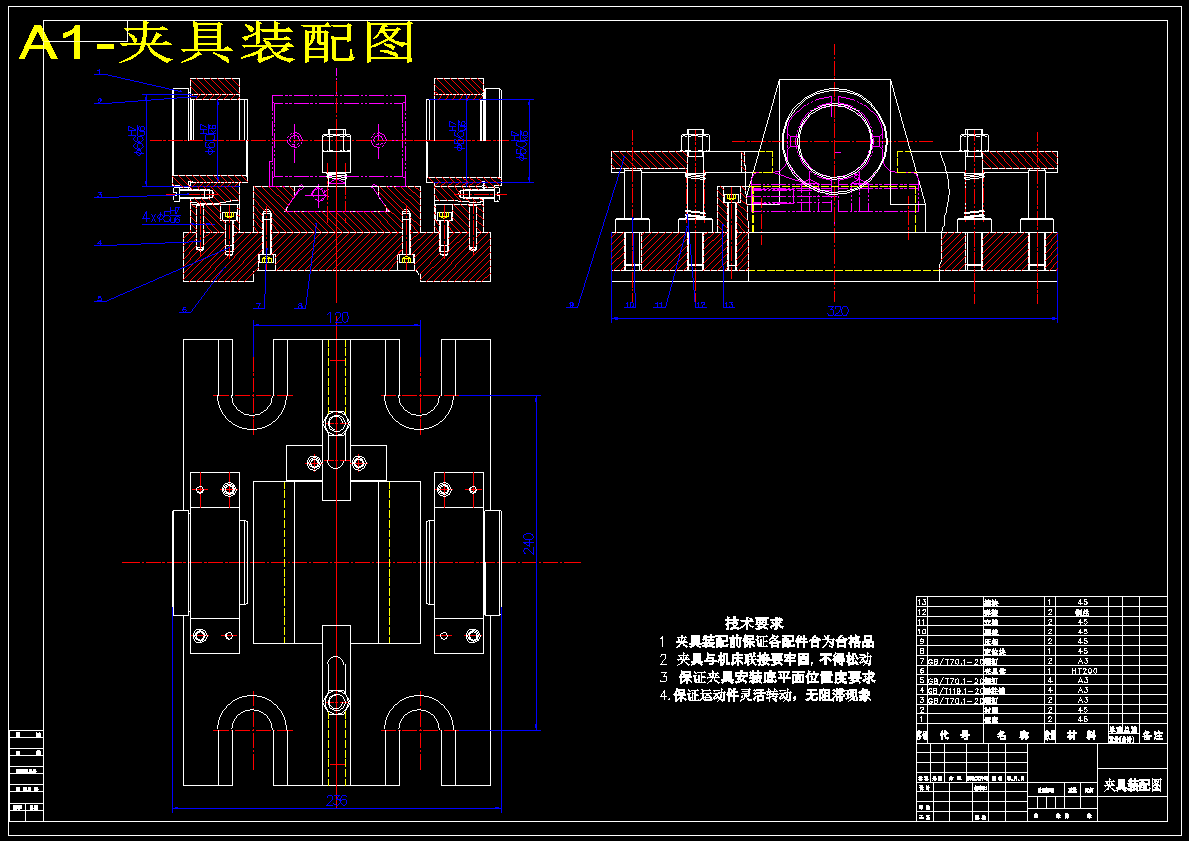Click requirement line '2 夹具与机床联接要牢固'

[x=764, y=659]
